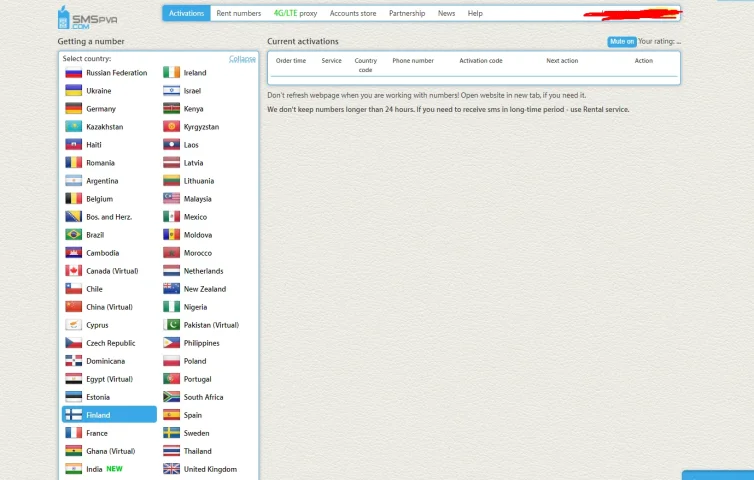Click the Ireland flag icon
The width and height of the screenshot is (754, 480).
[171, 73]
